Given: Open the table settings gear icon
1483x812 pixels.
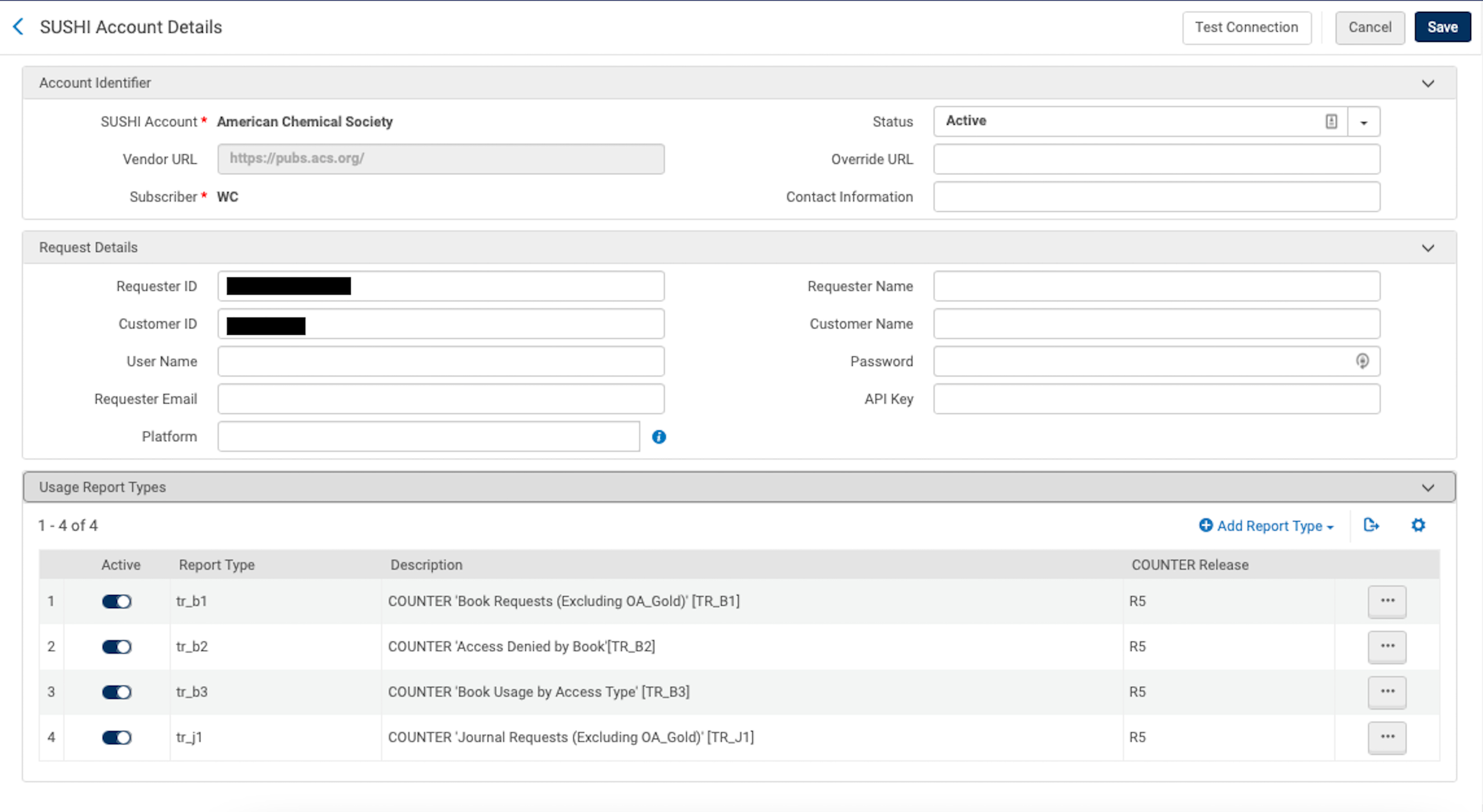Looking at the screenshot, I should click(1418, 525).
